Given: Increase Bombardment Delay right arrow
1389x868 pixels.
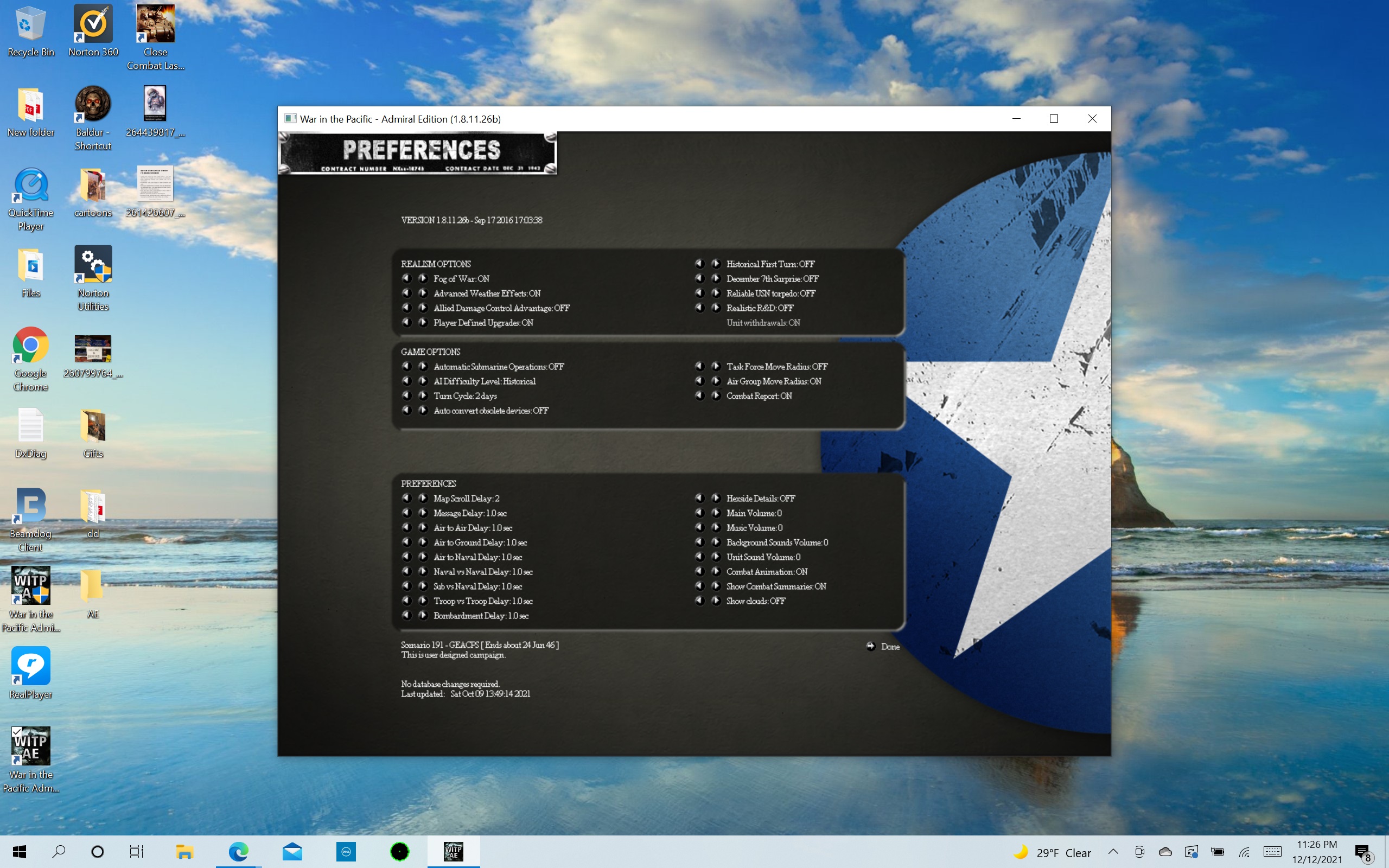Looking at the screenshot, I should point(423,615).
